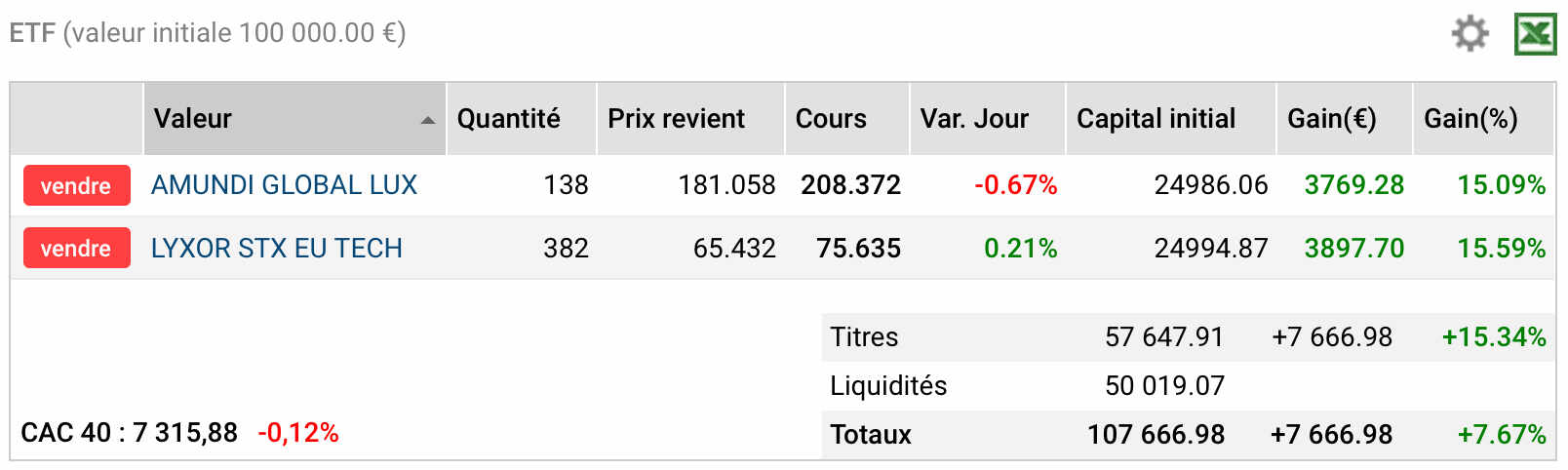Click the Liquidités amount 50 019.07
This screenshot has width=1568, height=470.
1164,386
